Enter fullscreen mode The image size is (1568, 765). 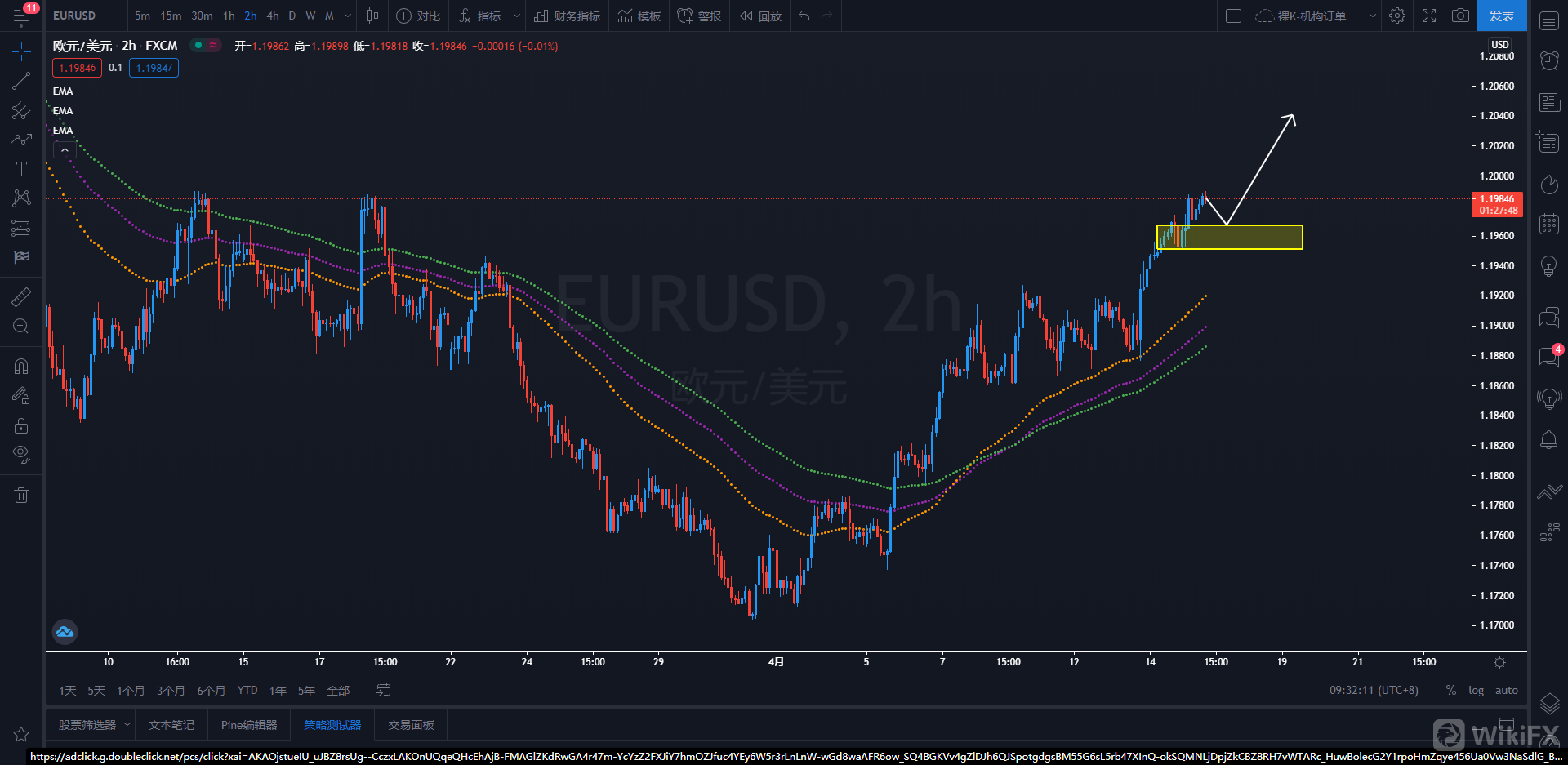click(x=1429, y=16)
